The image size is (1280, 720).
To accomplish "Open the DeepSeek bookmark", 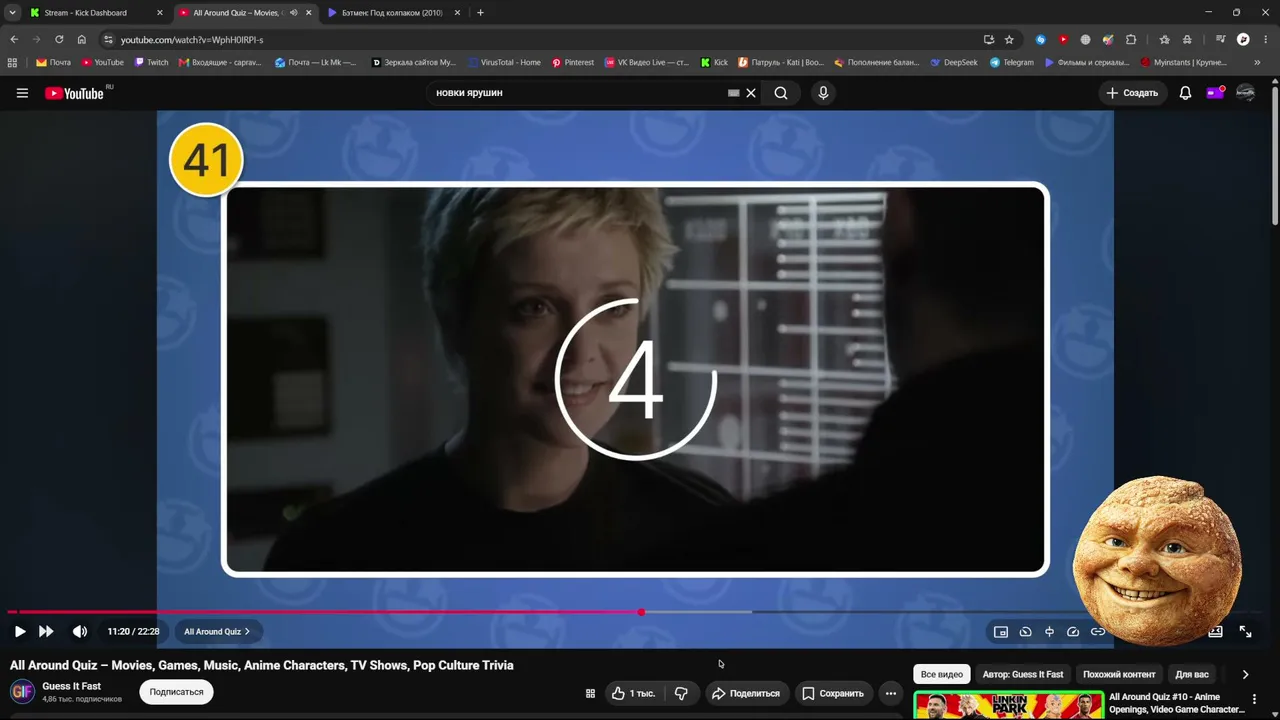I will pos(954,62).
